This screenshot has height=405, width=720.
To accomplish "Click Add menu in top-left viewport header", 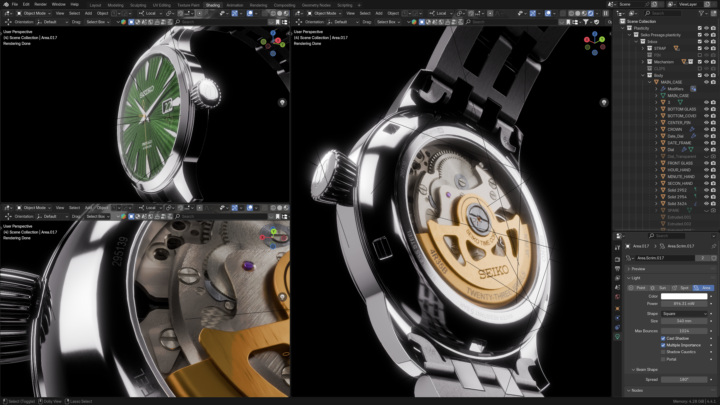I will [88, 13].
